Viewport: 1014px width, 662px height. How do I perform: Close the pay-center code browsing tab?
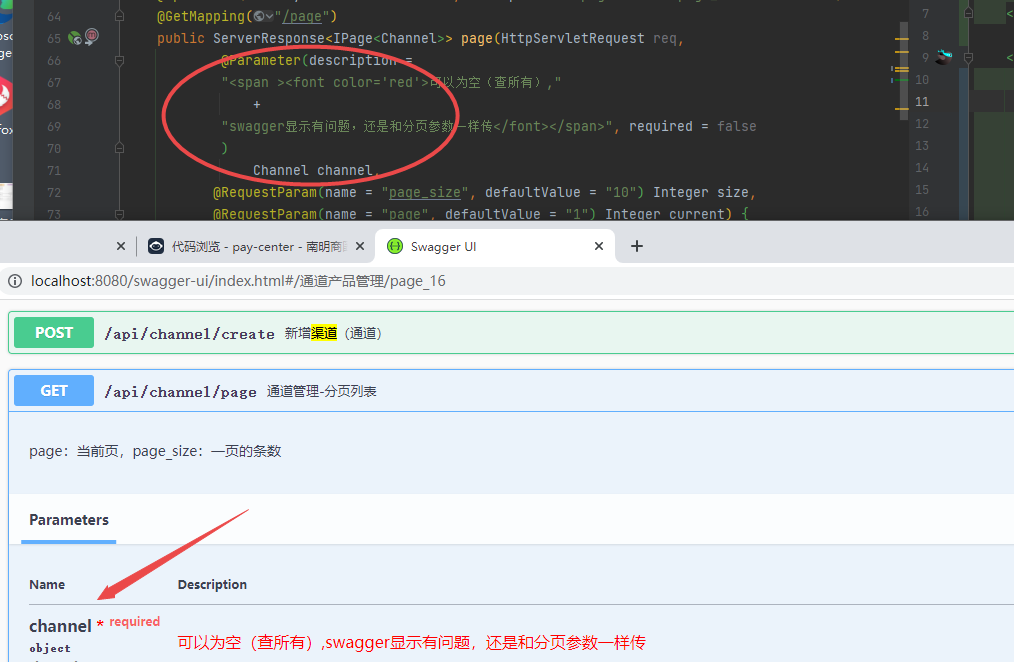pyautogui.click(x=360, y=246)
